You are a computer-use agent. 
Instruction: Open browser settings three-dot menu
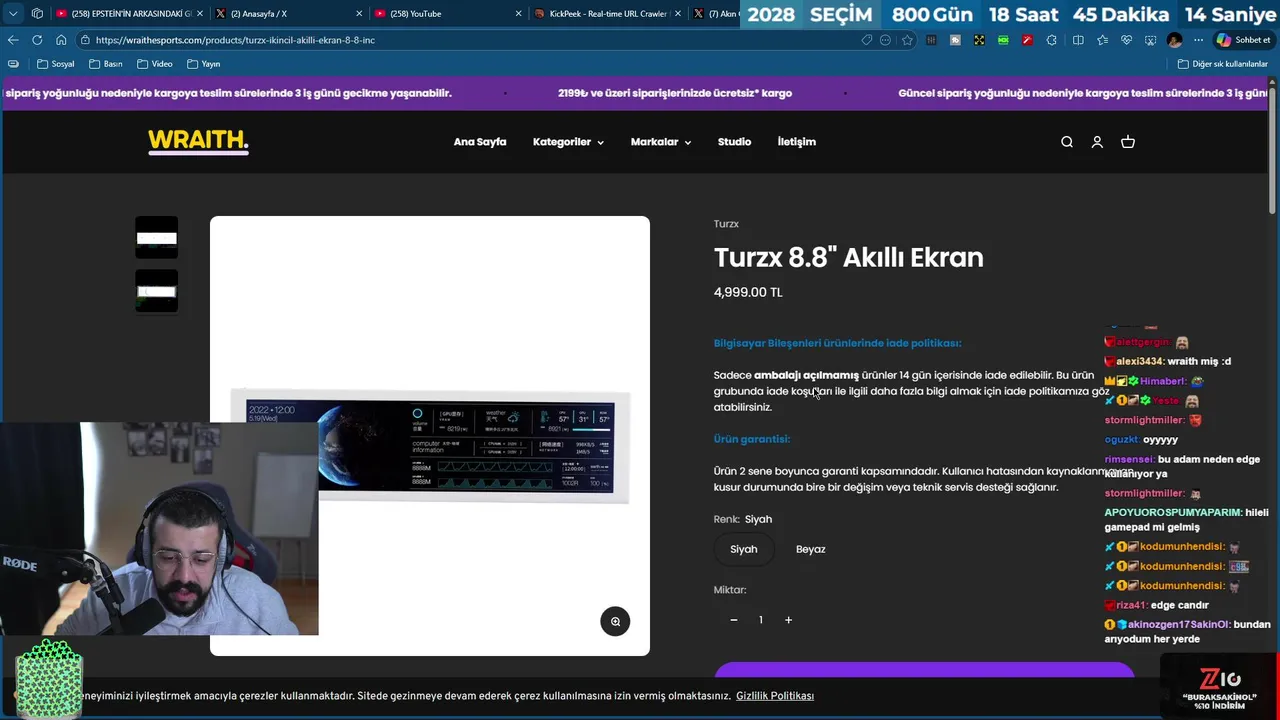[1198, 40]
